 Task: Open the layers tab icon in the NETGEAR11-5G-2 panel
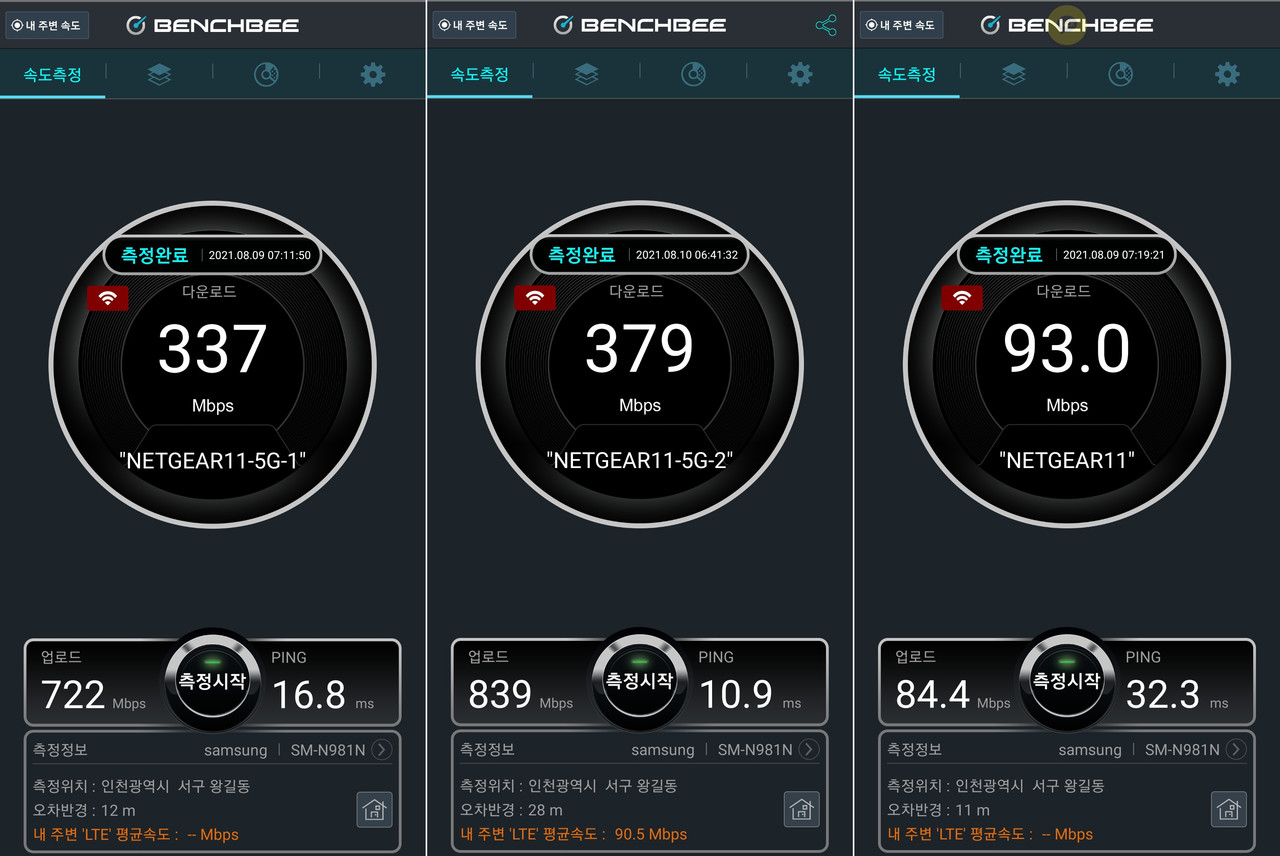point(587,74)
